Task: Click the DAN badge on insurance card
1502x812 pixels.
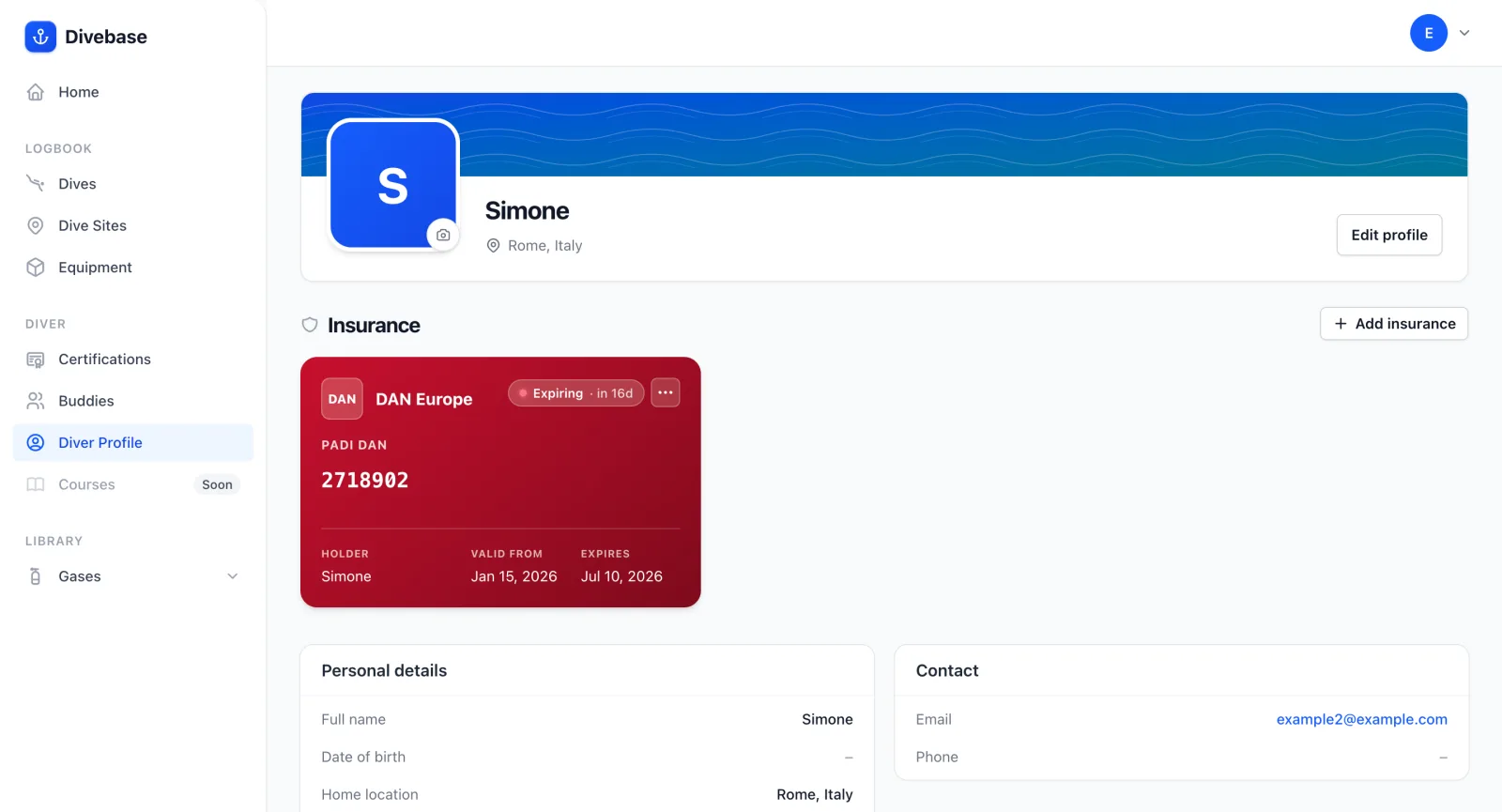Action: 342,399
